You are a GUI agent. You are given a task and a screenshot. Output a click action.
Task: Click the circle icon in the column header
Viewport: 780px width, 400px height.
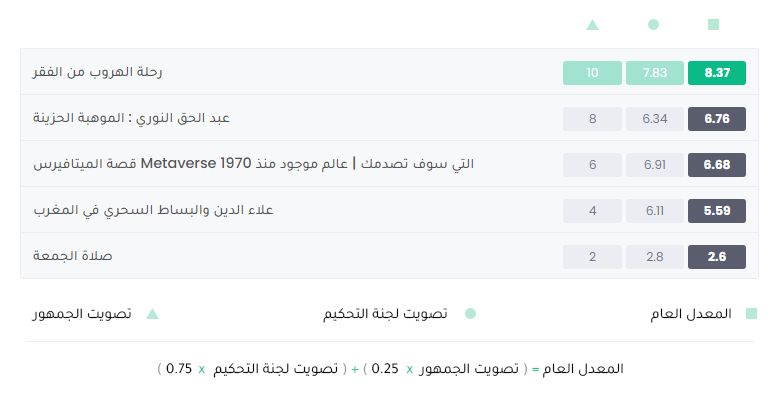pos(654,24)
